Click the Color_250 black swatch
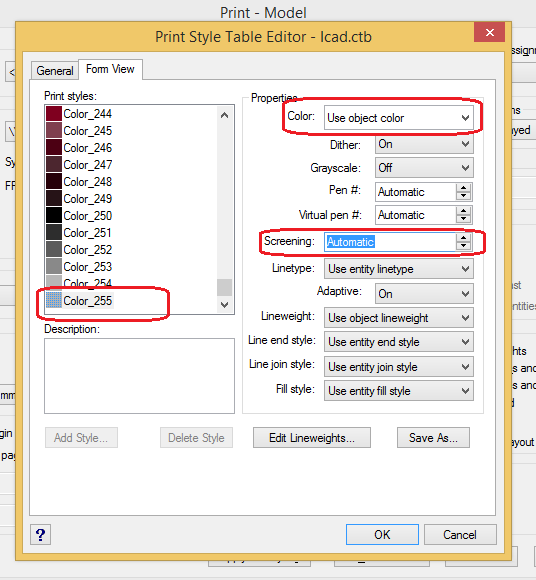Image resolution: width=536 pixels, height=580 pixels. coord(54,216)
